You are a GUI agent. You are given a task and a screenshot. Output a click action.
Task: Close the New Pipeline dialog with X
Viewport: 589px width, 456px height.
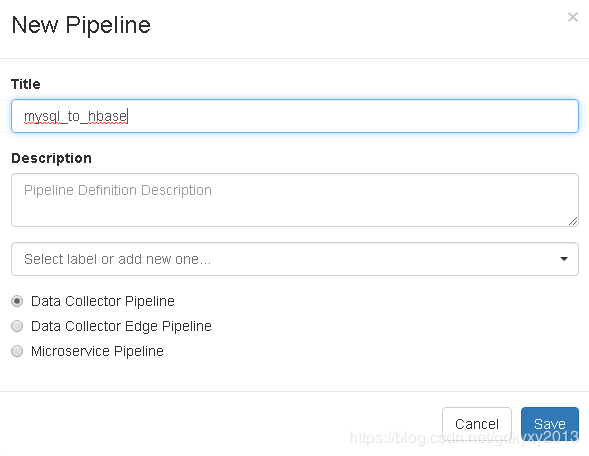(x=572, y=17)
